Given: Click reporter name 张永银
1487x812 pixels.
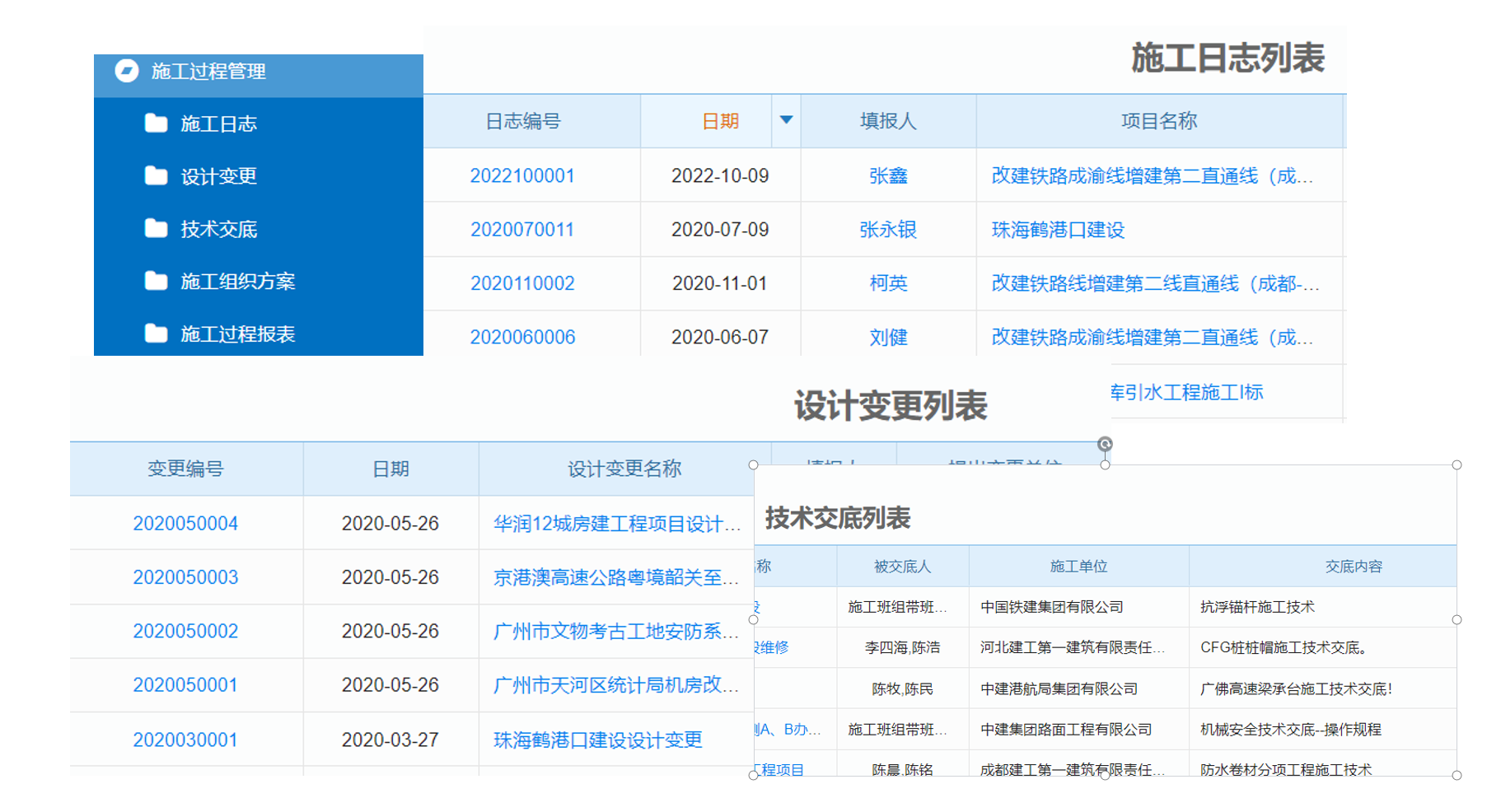Looking at the screenshot, I should [x=888, y=230].
